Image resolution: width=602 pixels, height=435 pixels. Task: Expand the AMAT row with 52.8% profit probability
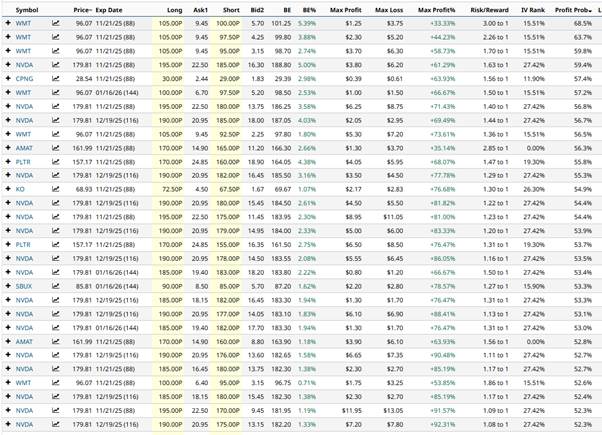[x=8, y=341]
